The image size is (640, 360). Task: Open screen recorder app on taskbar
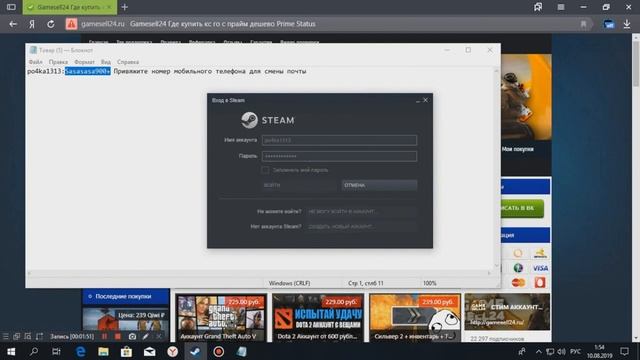click(x=218, y=351)
